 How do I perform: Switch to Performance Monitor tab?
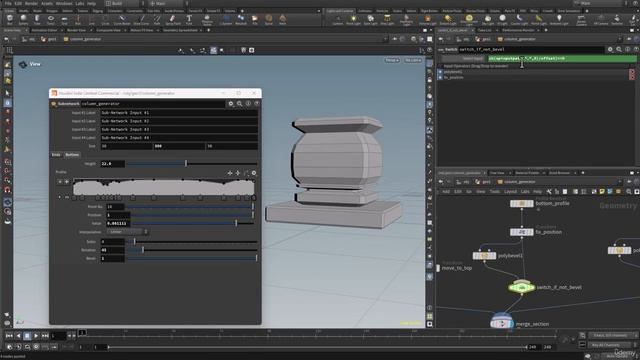coord(518,30)
